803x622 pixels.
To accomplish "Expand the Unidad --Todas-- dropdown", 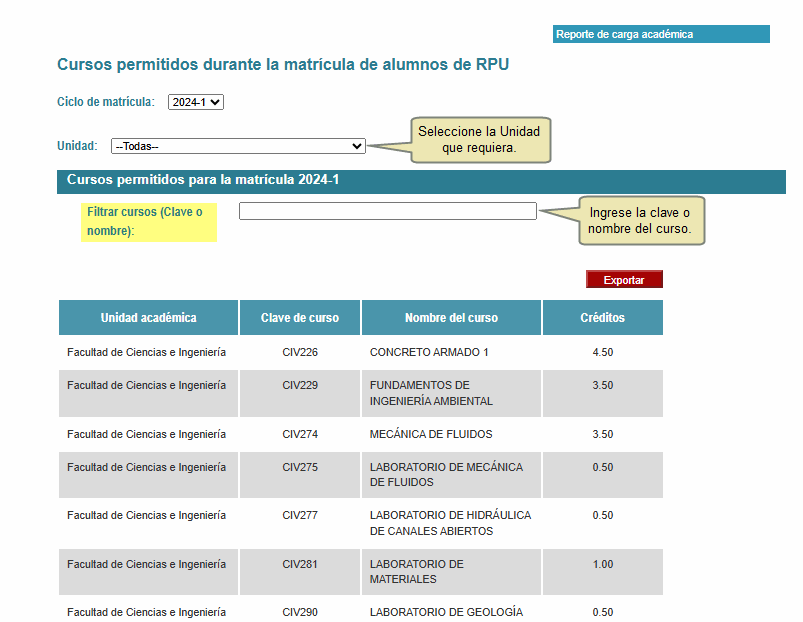I will coord(238,146).
